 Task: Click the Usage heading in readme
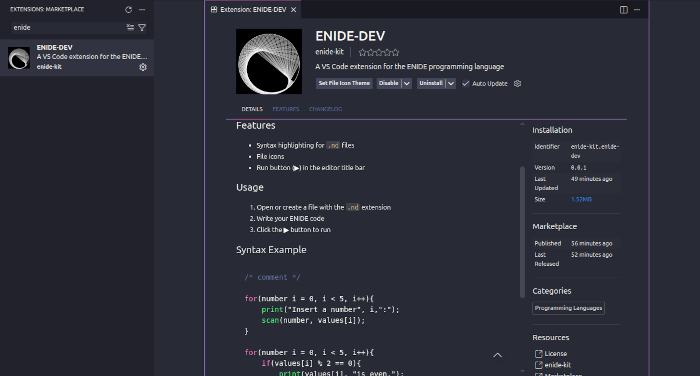[x=250, y=188]
